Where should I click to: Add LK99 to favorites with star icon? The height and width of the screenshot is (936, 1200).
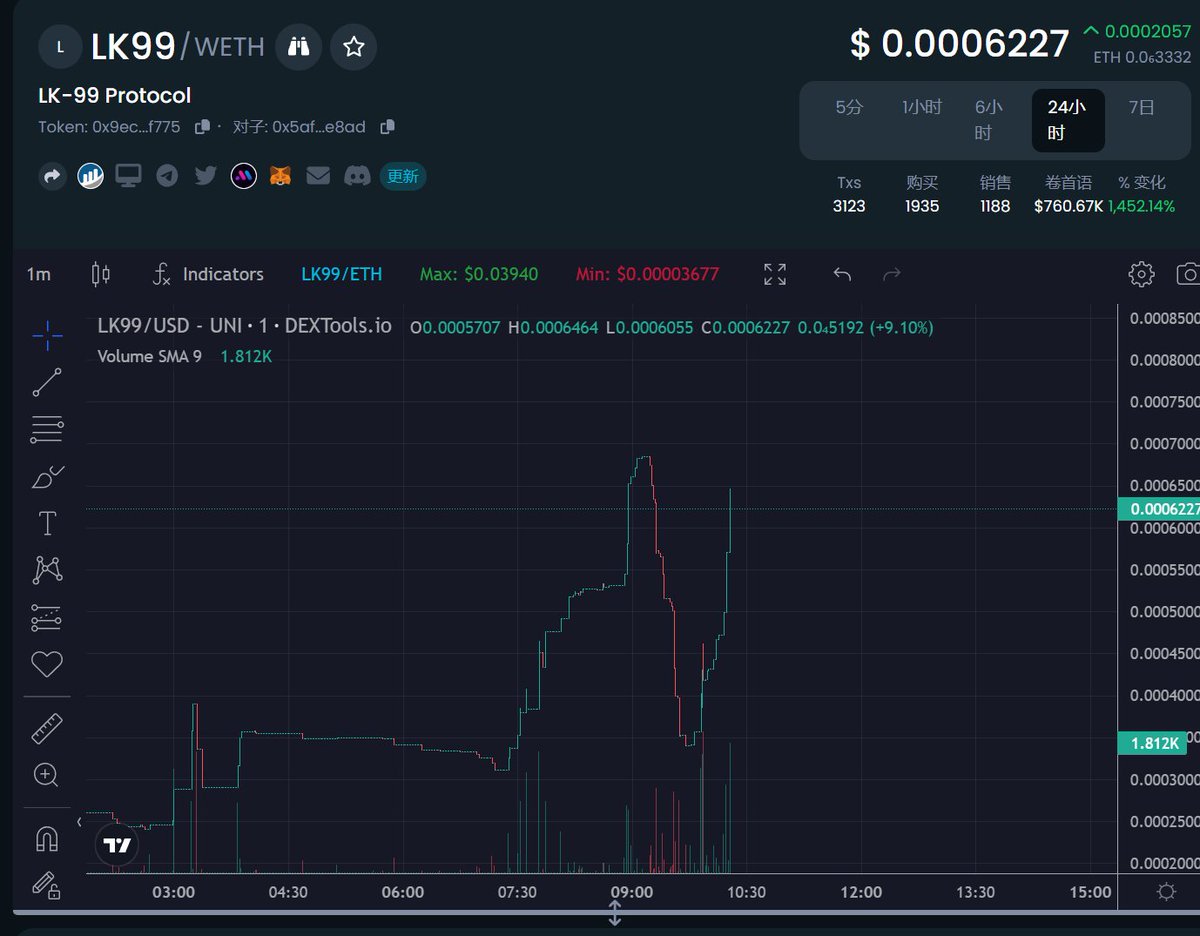pos(353,46)
